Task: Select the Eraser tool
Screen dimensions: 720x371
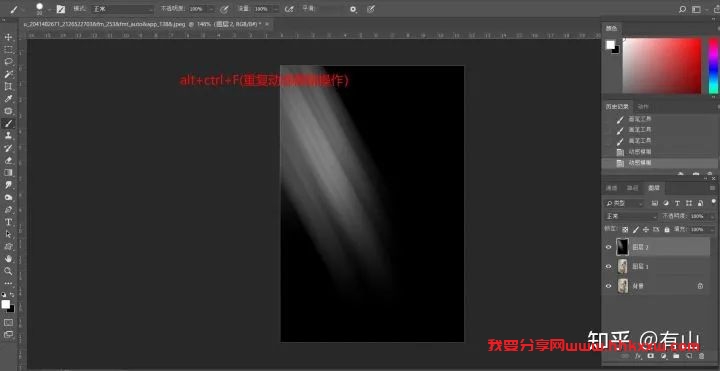Action: point(8,160)
